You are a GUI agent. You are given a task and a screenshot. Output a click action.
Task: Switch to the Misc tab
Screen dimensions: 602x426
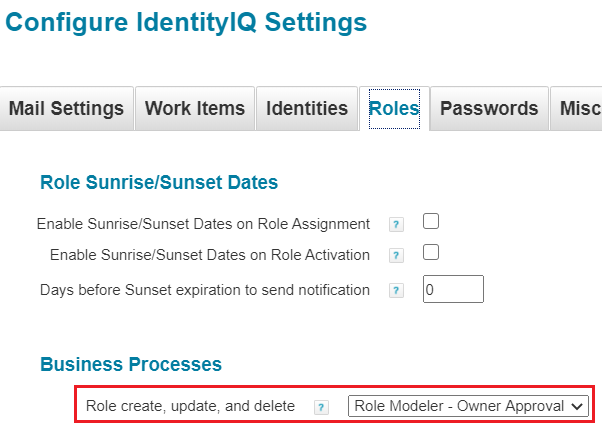[x=579, y=109]
